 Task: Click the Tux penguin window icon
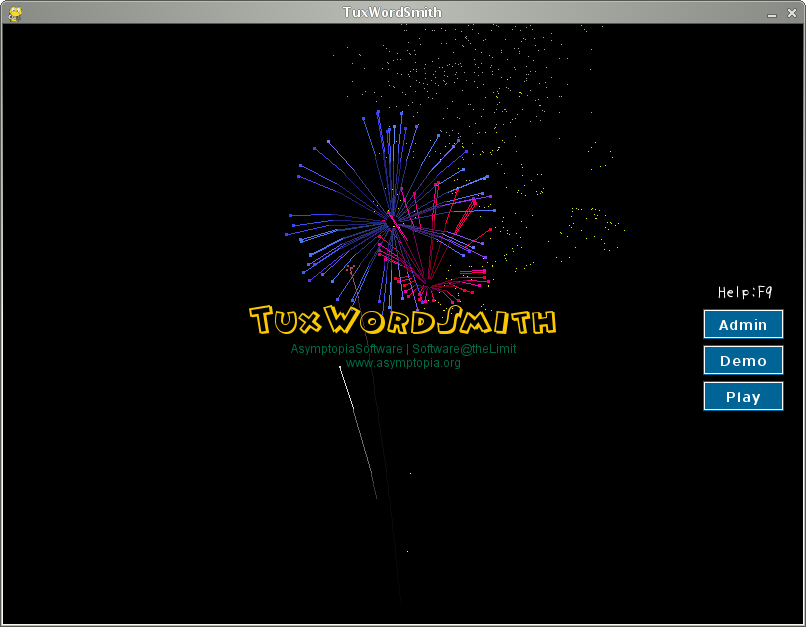[14, 12]
